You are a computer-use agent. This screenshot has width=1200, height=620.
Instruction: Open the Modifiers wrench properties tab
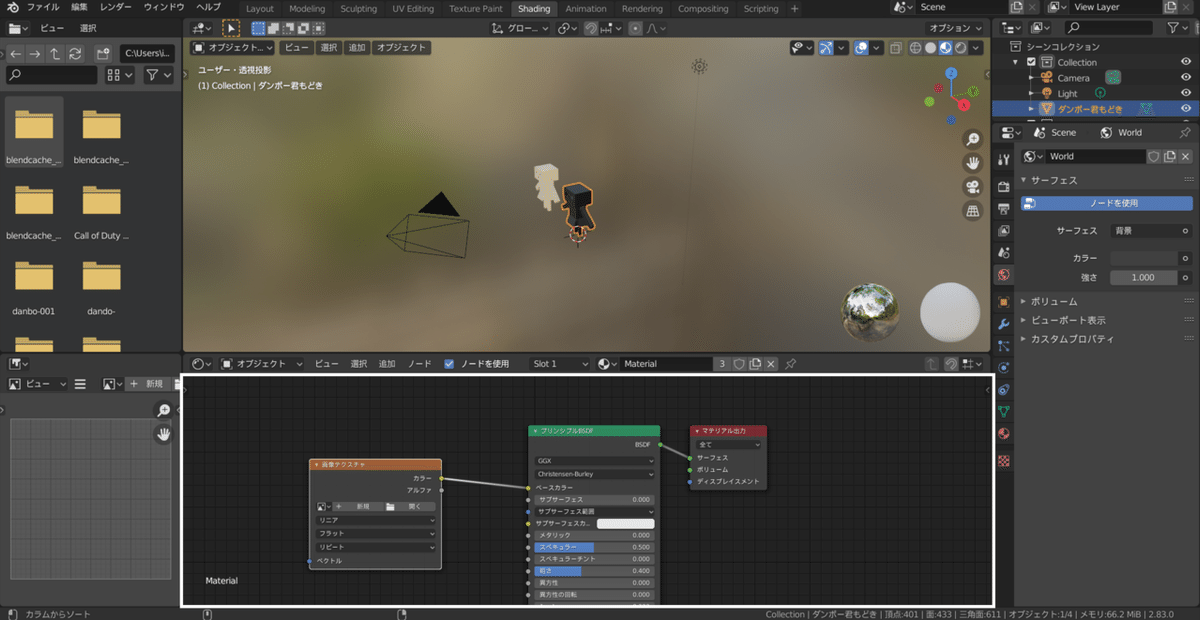(x=1004, y=324)
